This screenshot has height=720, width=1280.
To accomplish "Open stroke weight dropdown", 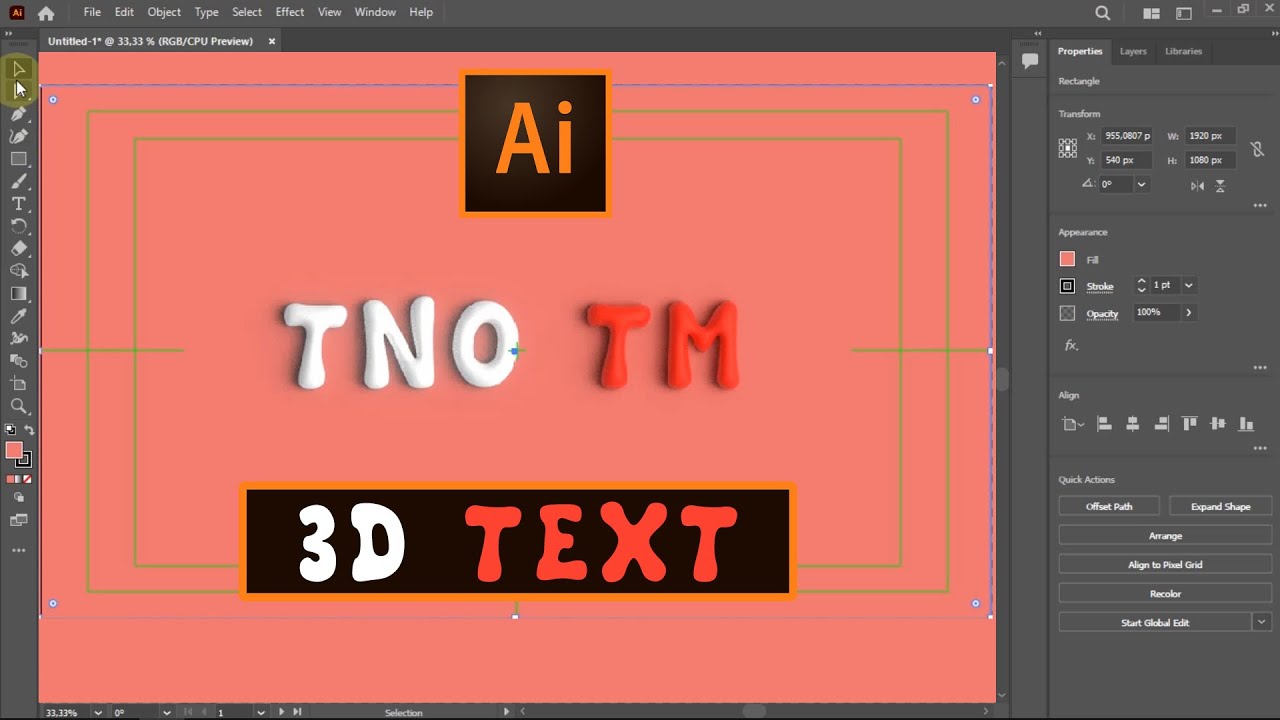I will click(1189, 285).
